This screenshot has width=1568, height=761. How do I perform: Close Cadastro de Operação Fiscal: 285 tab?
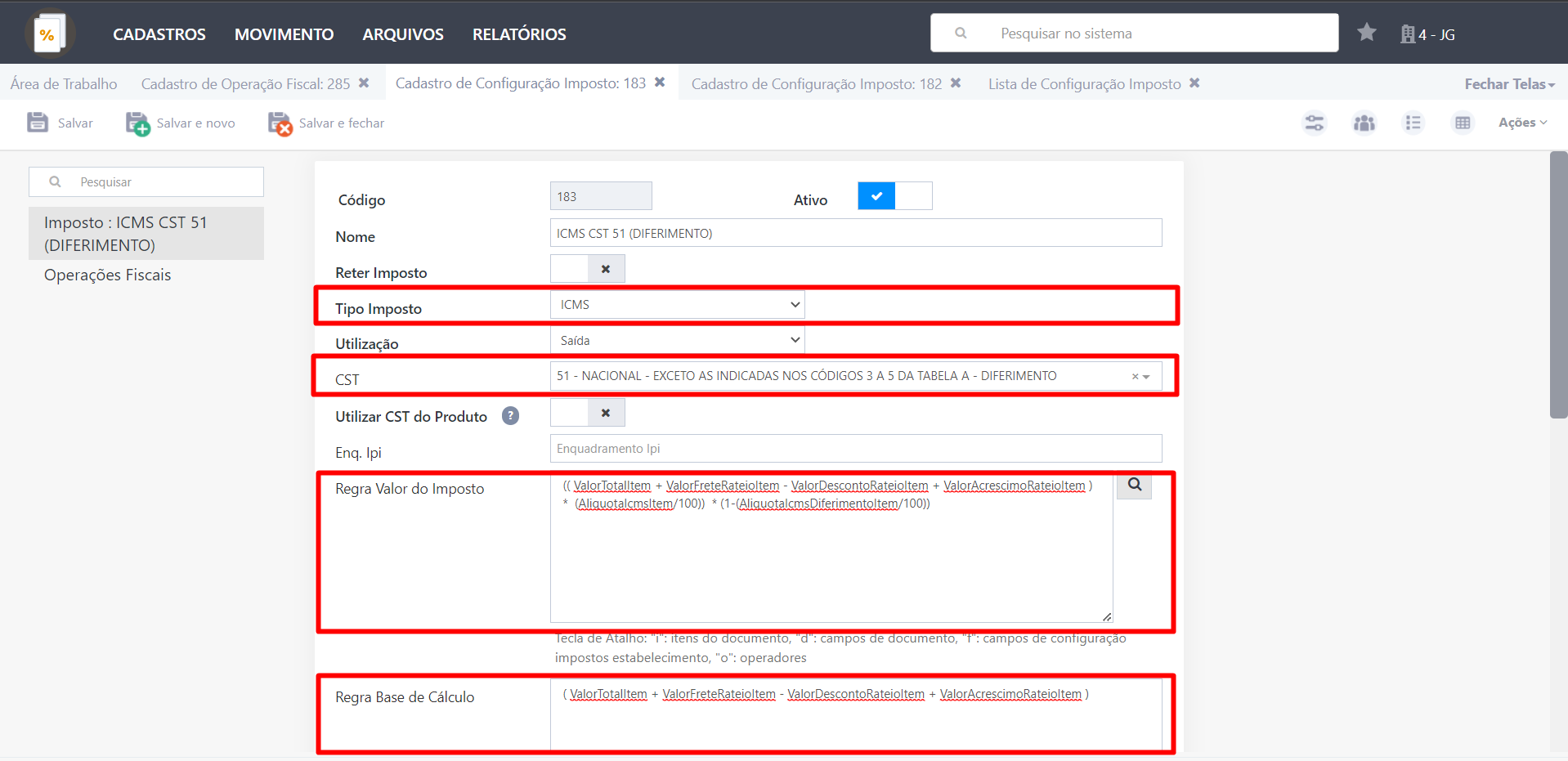point(364,83)
